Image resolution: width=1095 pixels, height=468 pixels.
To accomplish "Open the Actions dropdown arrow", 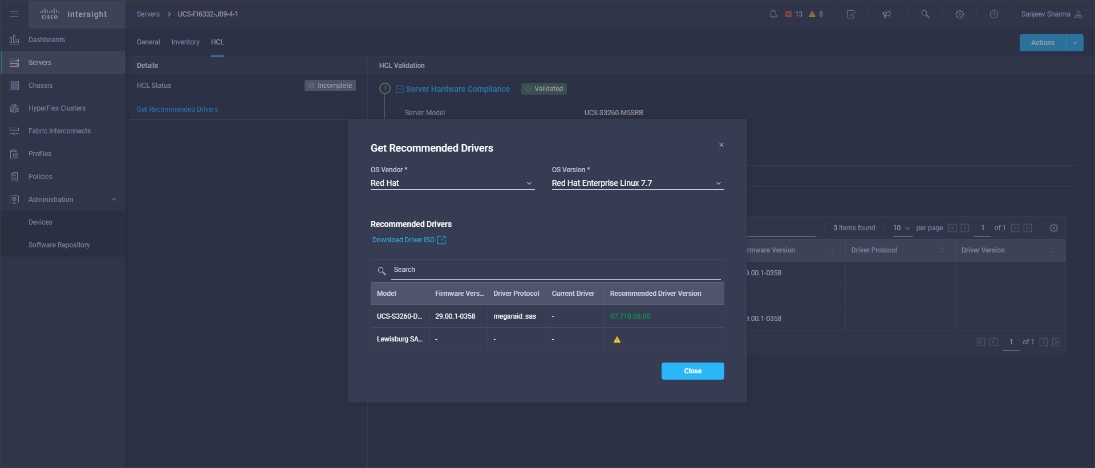I will pos(1075,43).
